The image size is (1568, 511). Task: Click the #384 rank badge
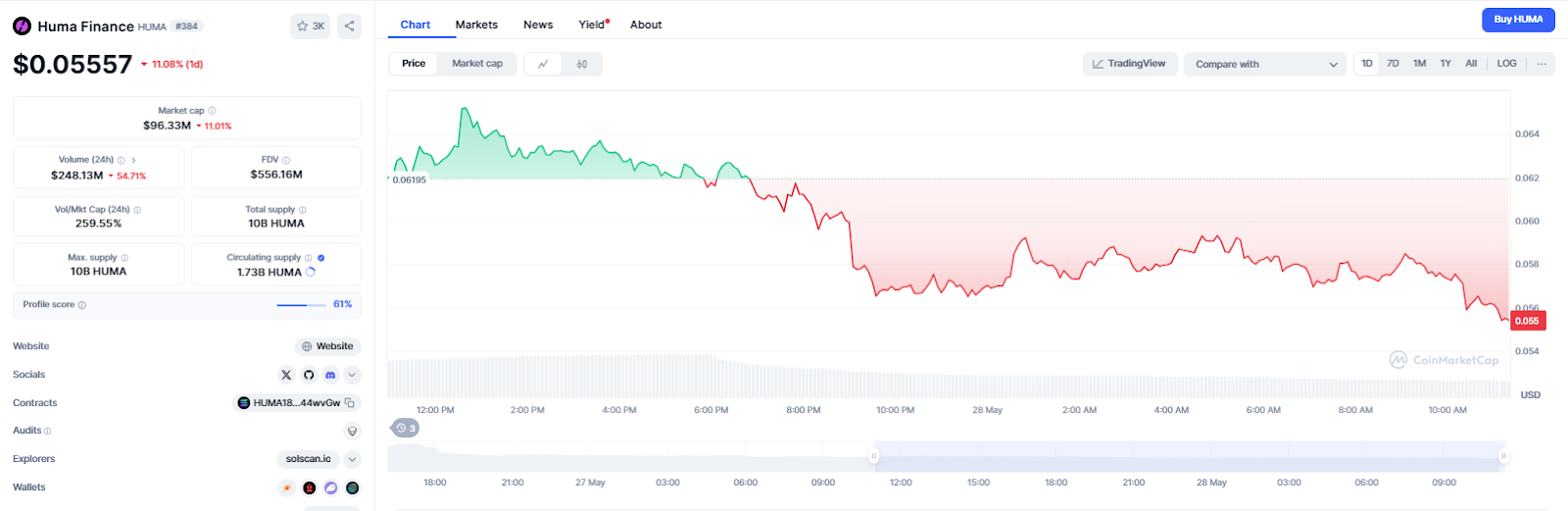point(186,26)
